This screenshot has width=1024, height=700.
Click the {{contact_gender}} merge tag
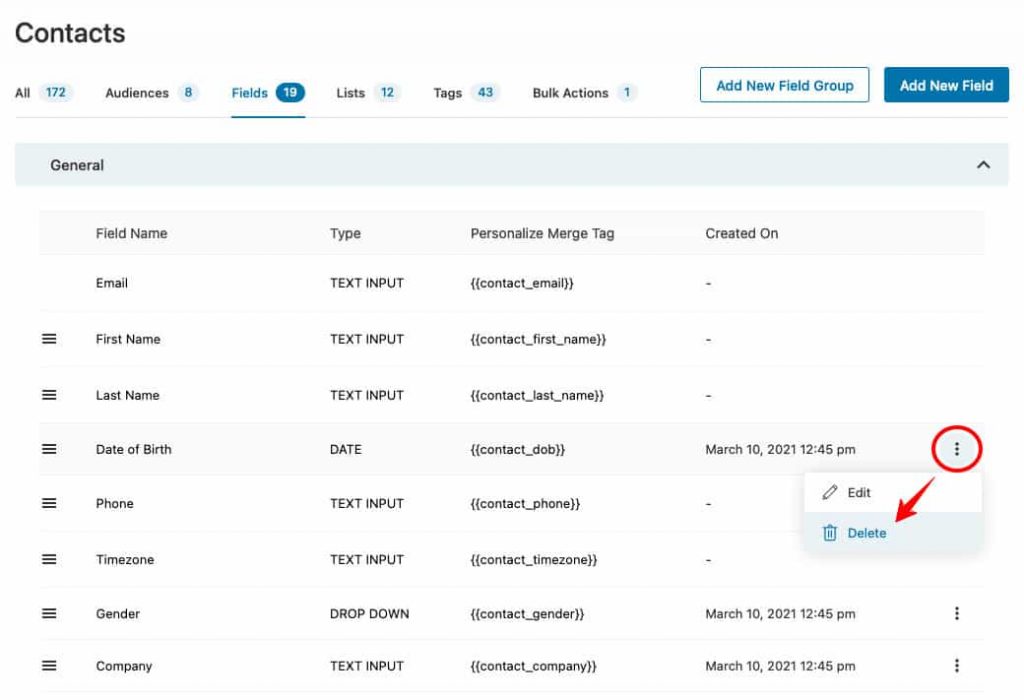coord(527,614)
